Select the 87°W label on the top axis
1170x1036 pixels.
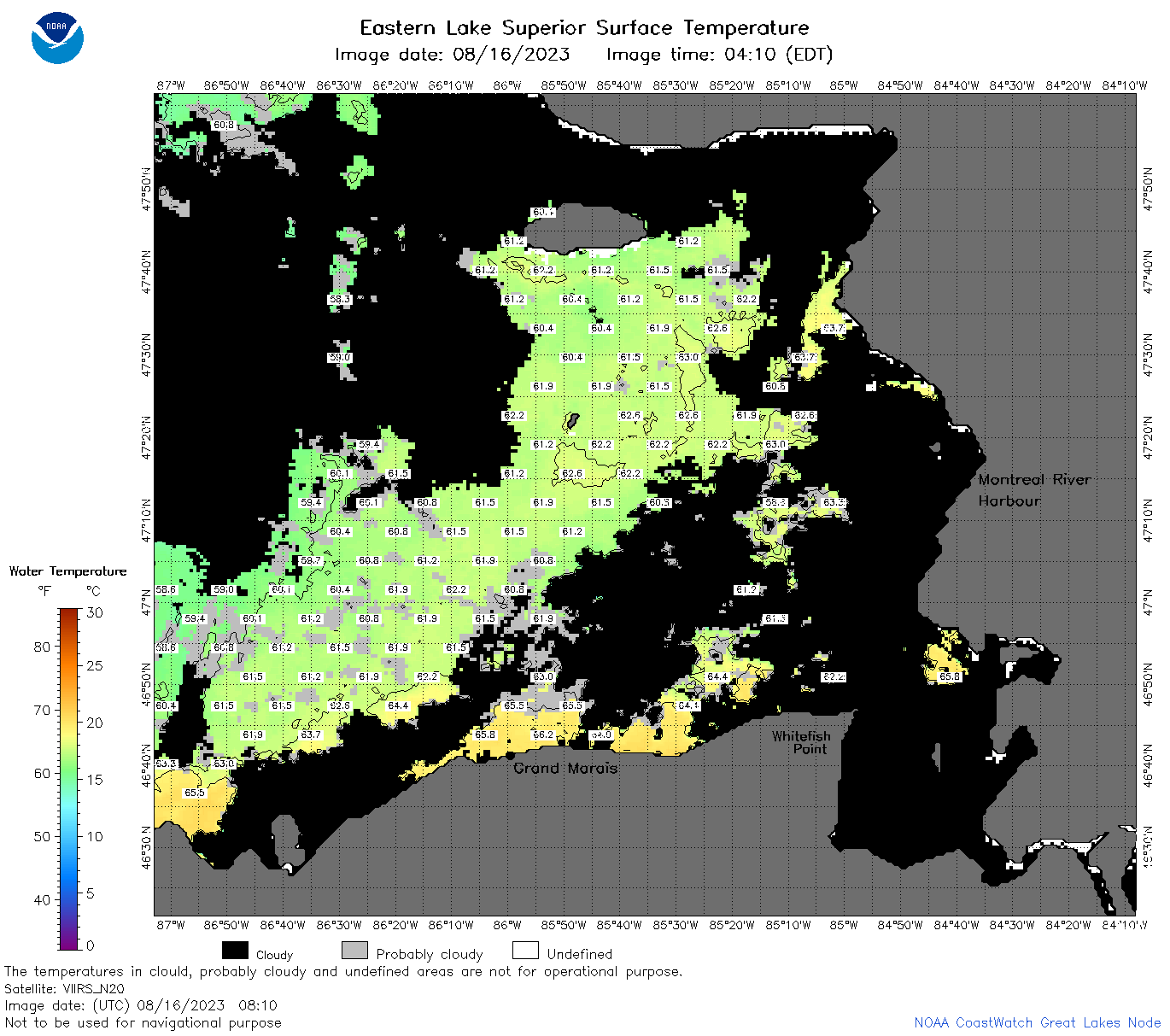[171, 85]
